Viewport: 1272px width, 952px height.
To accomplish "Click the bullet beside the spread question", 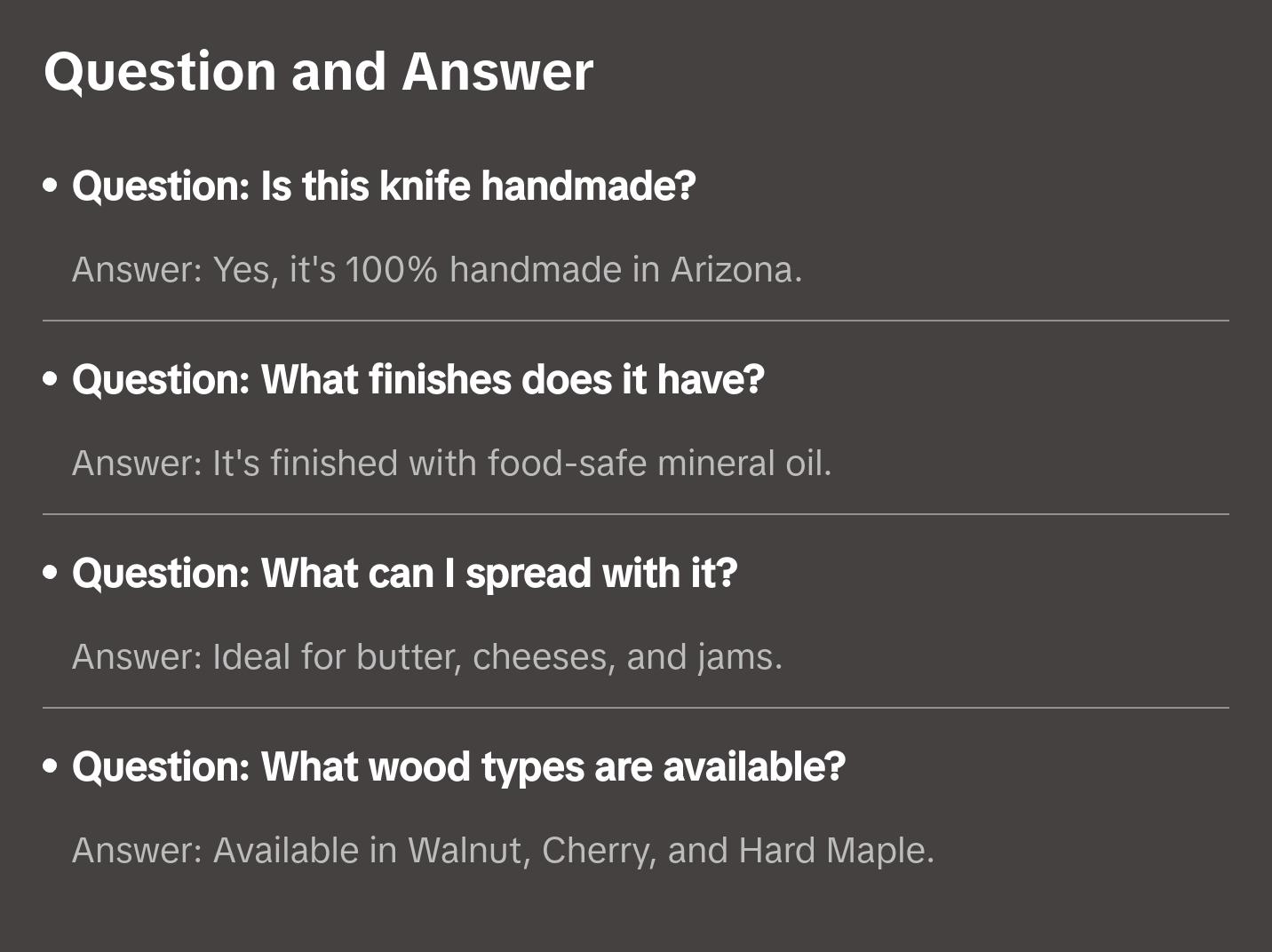I will (x=51, y=574).
